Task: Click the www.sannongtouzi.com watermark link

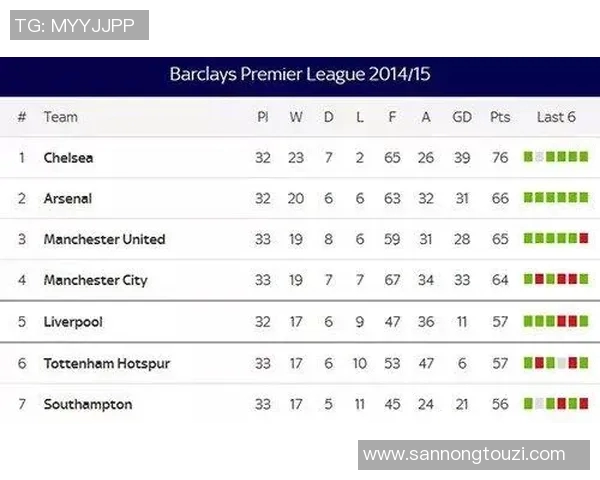Action: pos(464,455)
